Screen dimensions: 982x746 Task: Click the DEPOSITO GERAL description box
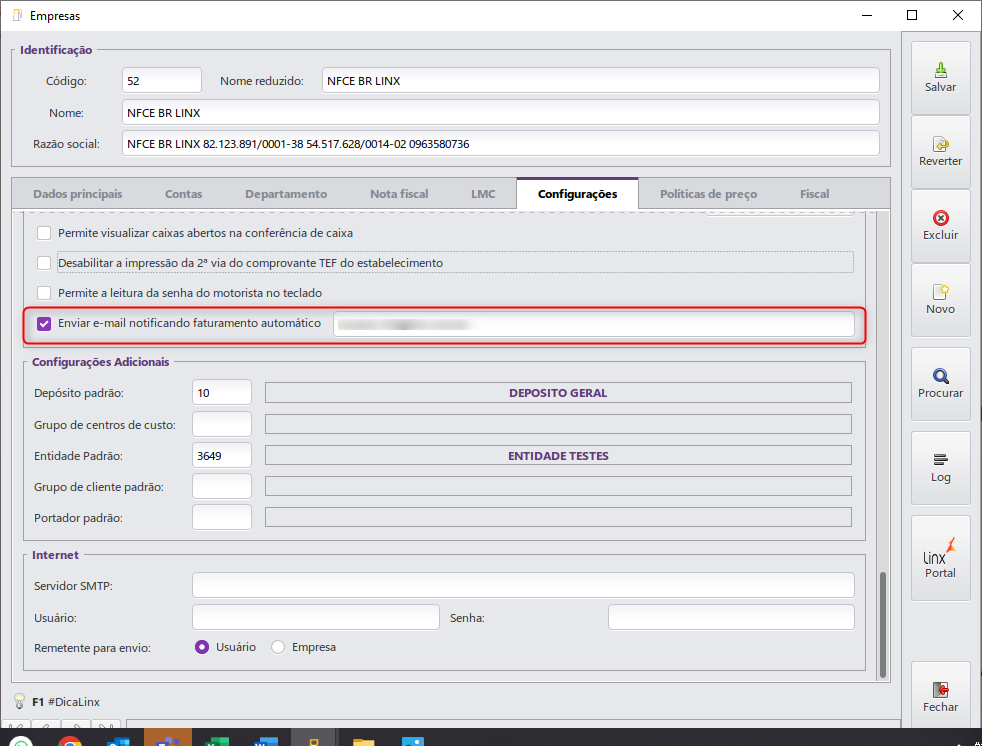pyautogui.click(x=558, y=393)
